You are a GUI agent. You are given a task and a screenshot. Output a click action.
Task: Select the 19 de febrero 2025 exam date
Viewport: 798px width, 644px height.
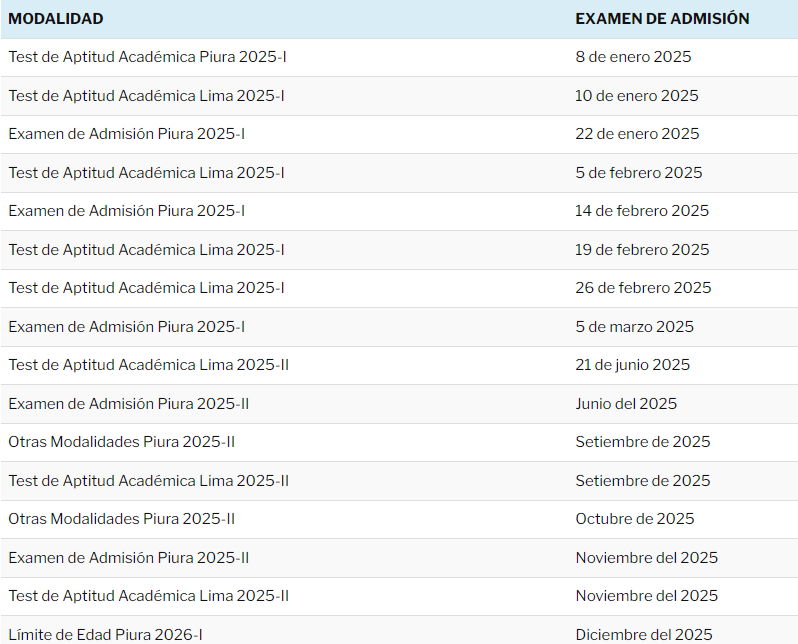[x=642, y=250]
